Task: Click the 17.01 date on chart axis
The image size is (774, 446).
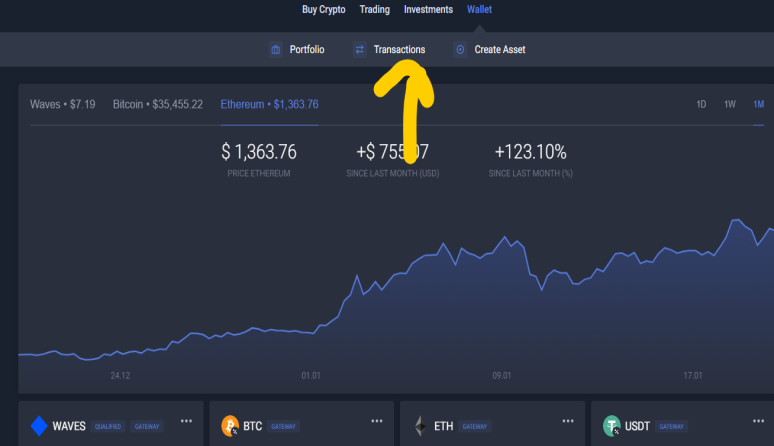Action: pyautogui.click(x=693, y=375)
